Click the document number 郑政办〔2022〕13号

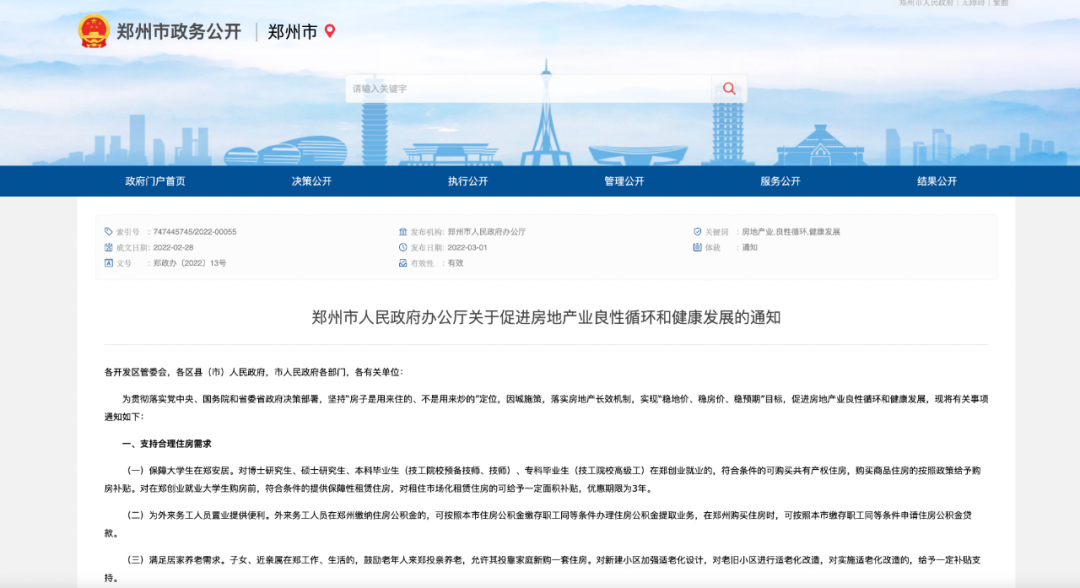tap(189, 263)
